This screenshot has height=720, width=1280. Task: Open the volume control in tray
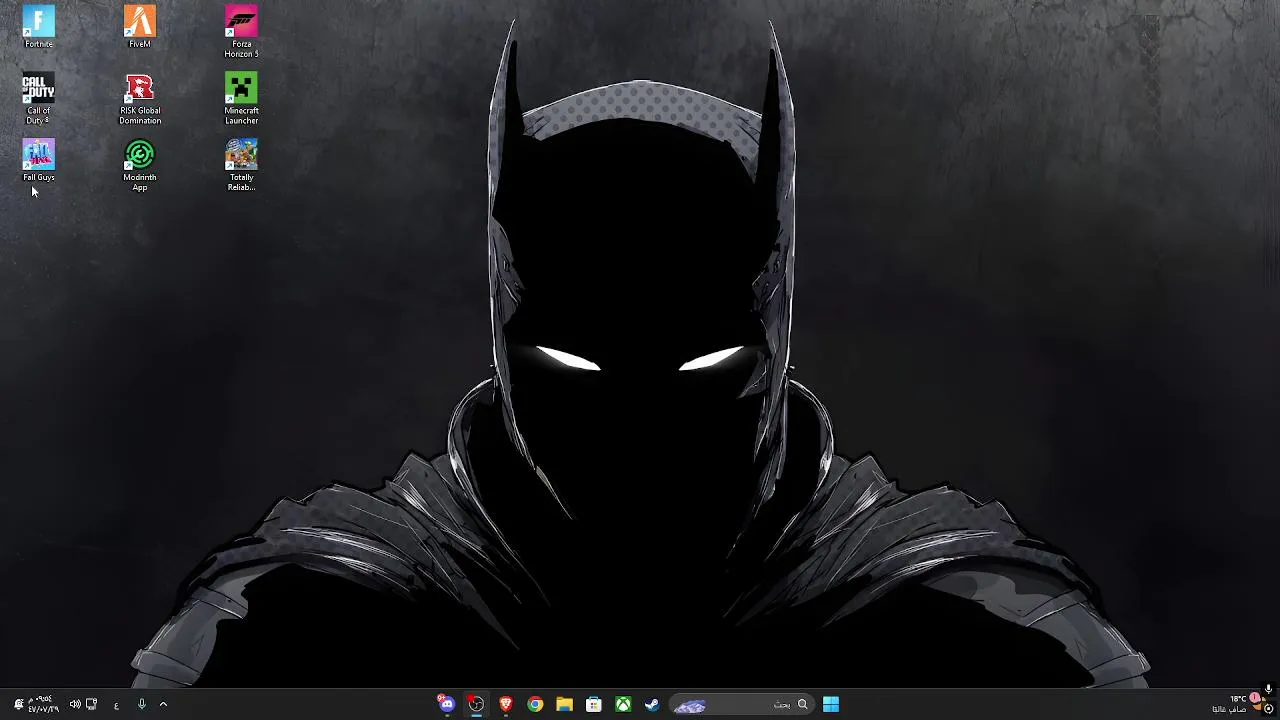[x=75, y=704]
